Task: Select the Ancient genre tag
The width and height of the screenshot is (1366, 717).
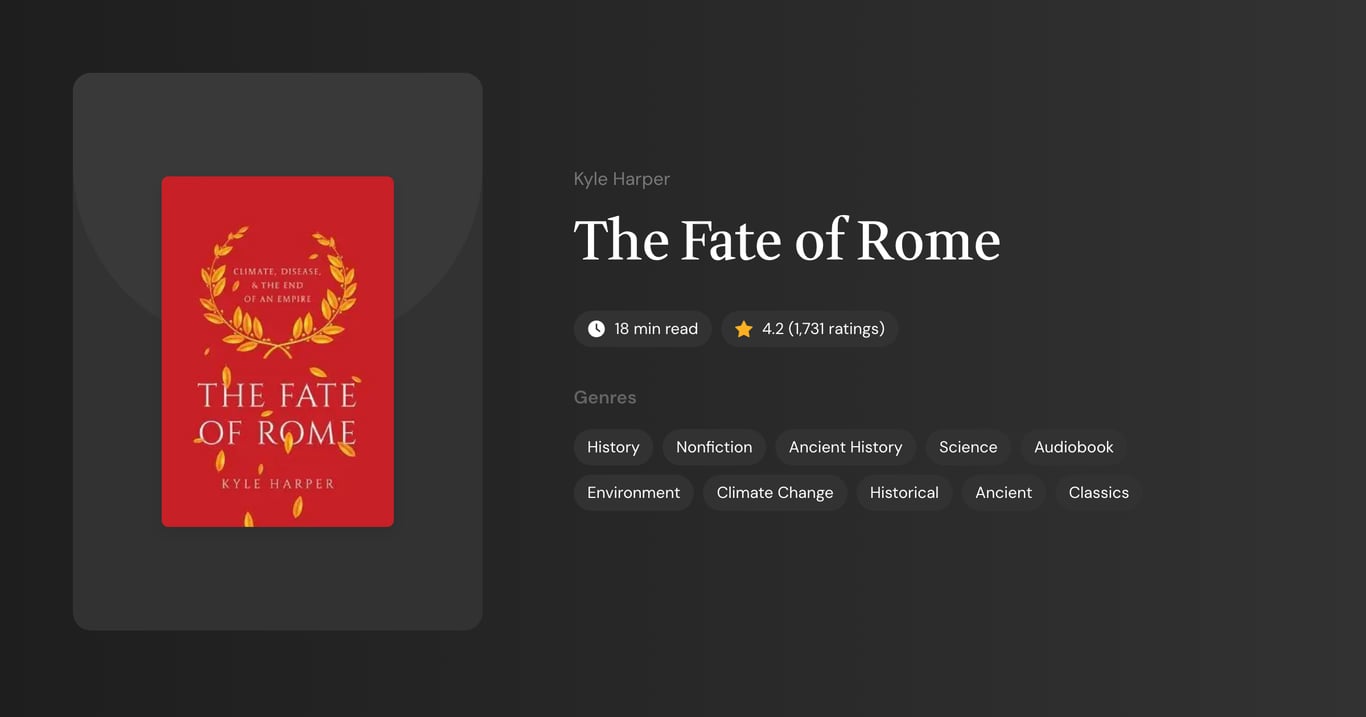Action: click(1004, 493)
